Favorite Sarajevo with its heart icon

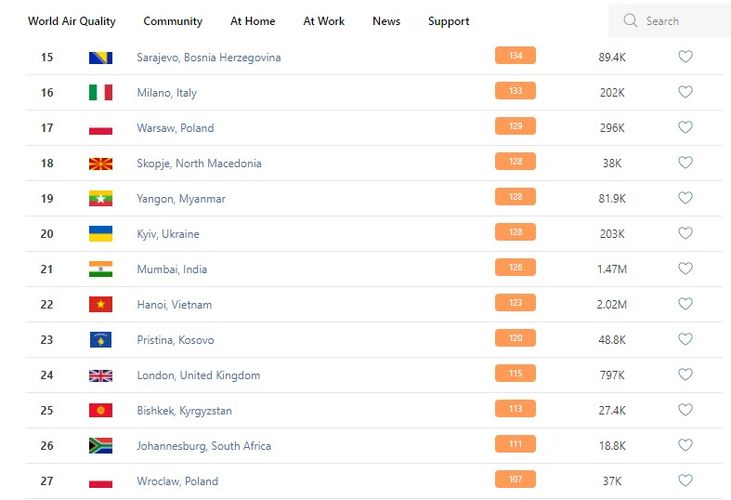pyautogui.click(x=685, y=57)
